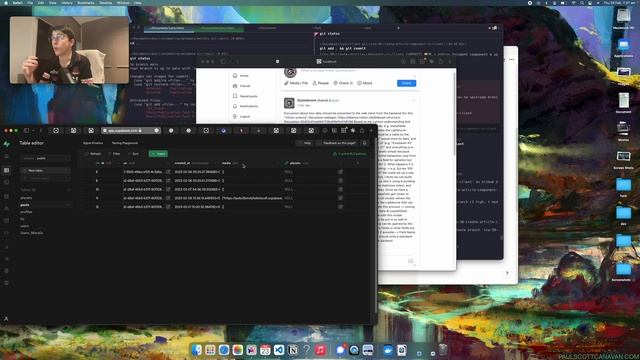
Task: Select the profiles table in sidebar
Action: [26, 212]
